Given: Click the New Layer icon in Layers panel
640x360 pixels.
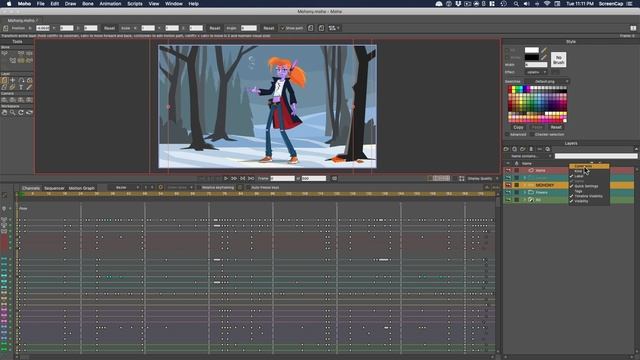Looking at the screenshot, I should click(506, 149).
